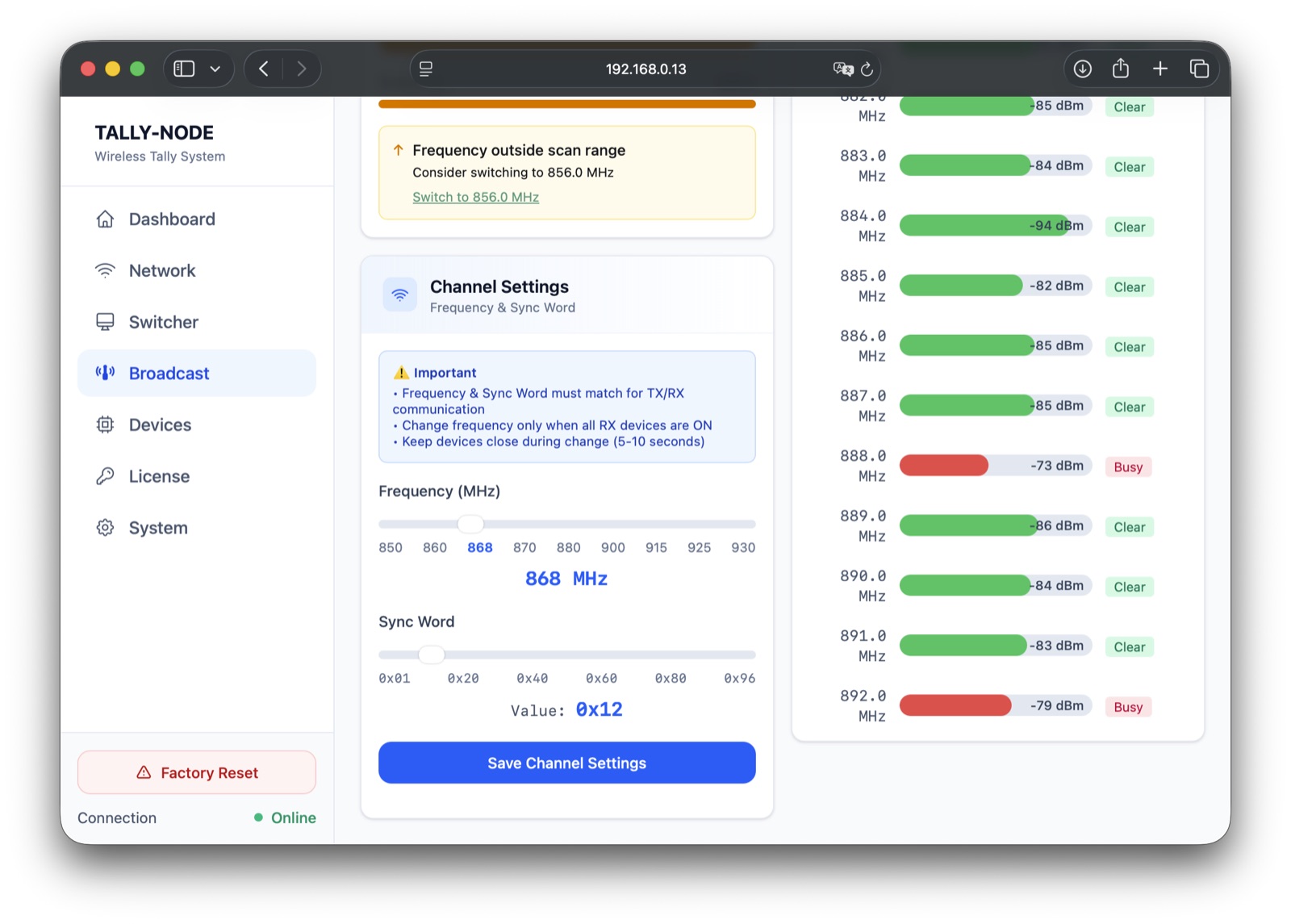Click the Clear badge for 891.0 MHz
Viewport: 1291px width, 924px height.
1130,647
